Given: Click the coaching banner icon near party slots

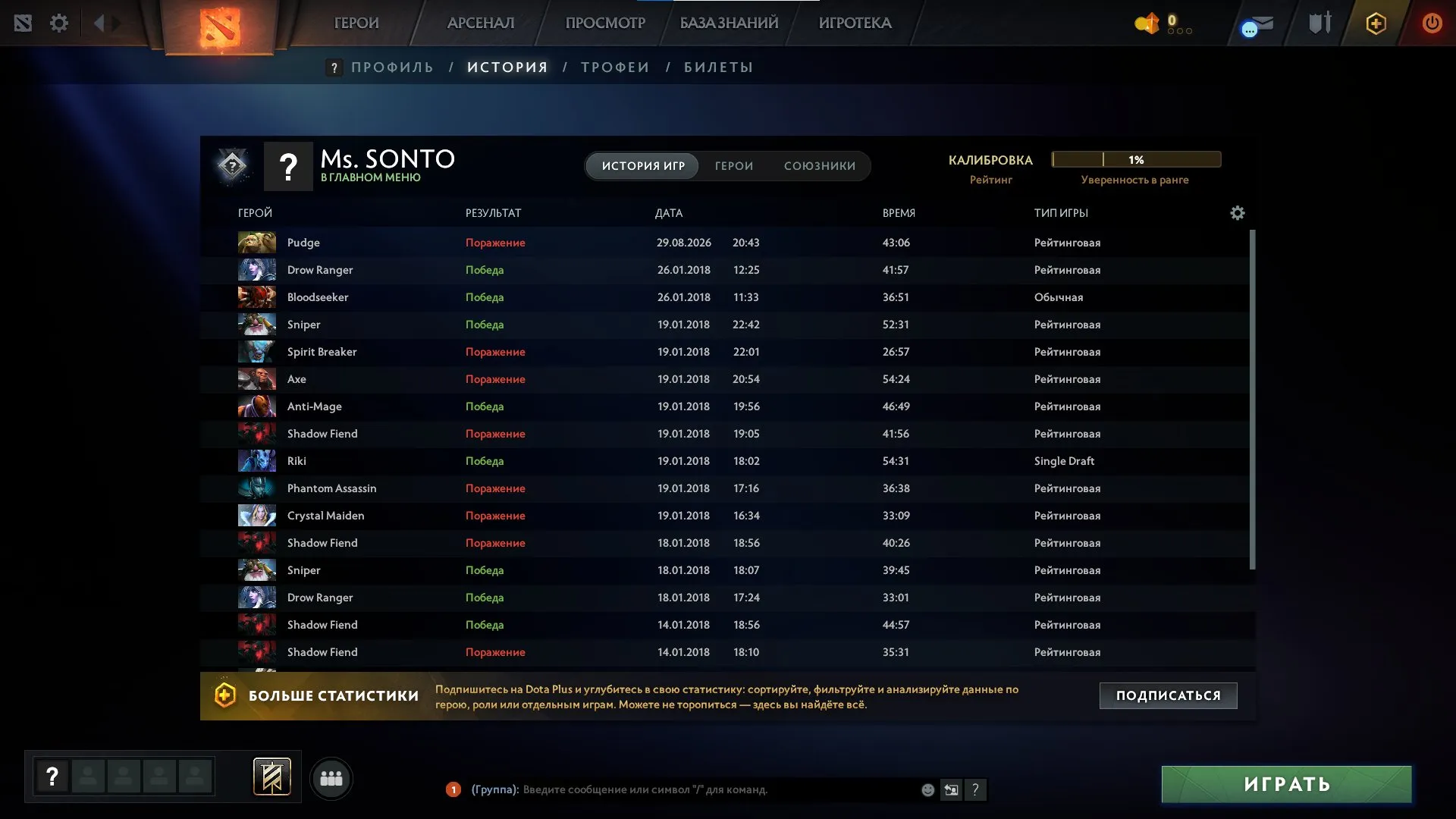Looking at the screenshot, I should (x=271, y=777).
